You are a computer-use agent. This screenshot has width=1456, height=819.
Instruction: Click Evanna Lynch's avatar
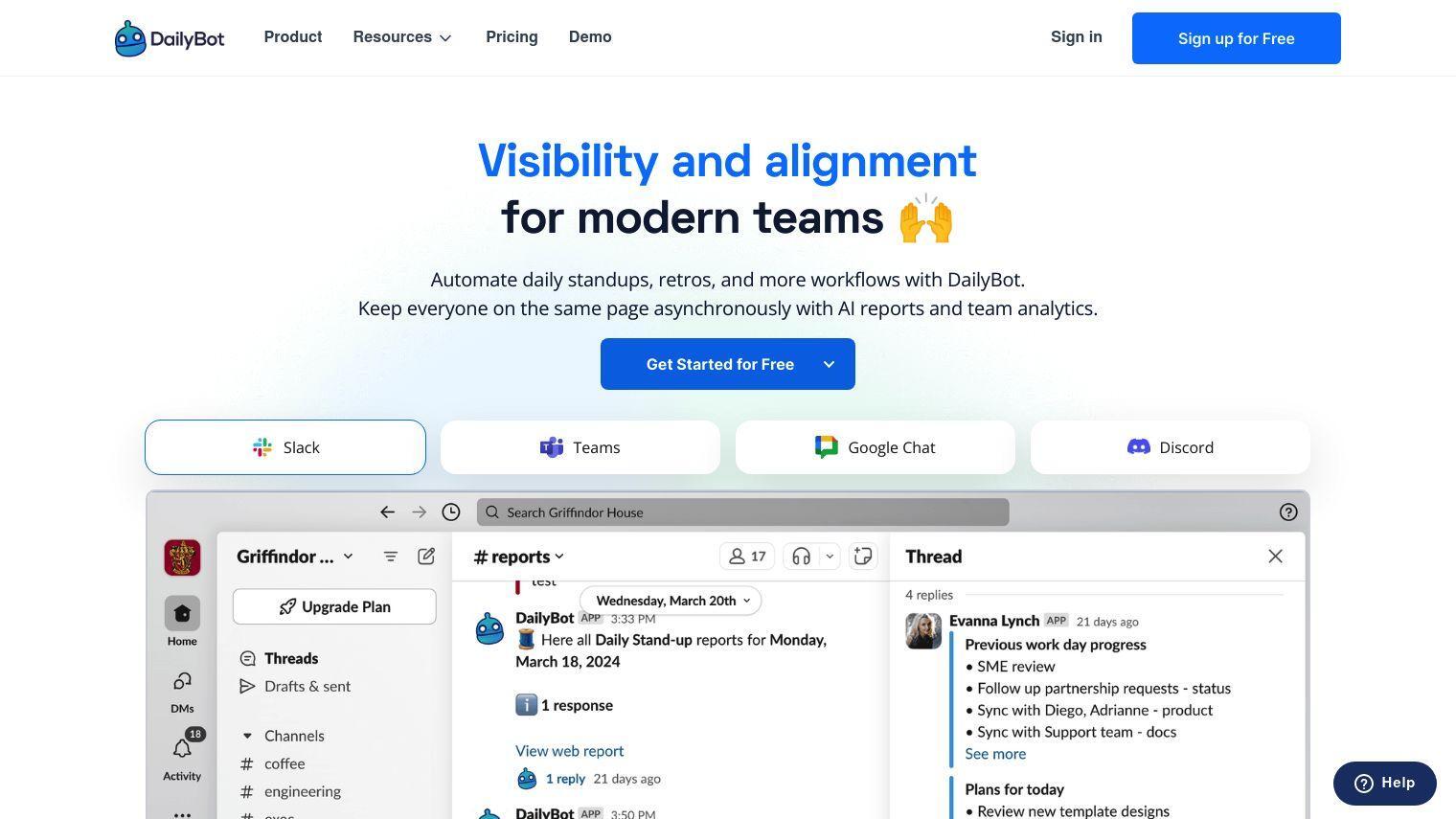tap(923, 631)
